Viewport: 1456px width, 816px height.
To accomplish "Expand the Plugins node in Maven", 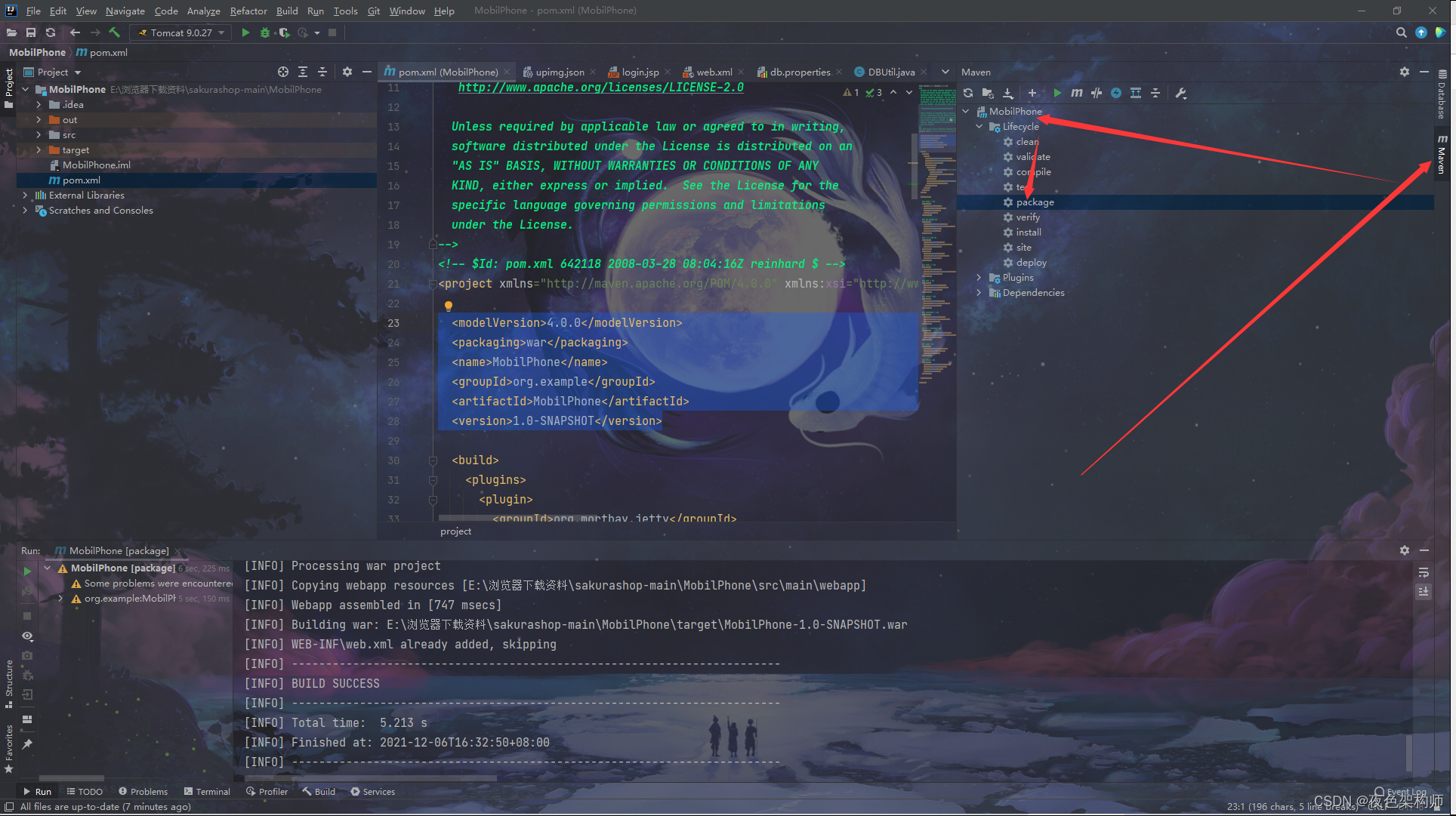I will click(979, 278).
